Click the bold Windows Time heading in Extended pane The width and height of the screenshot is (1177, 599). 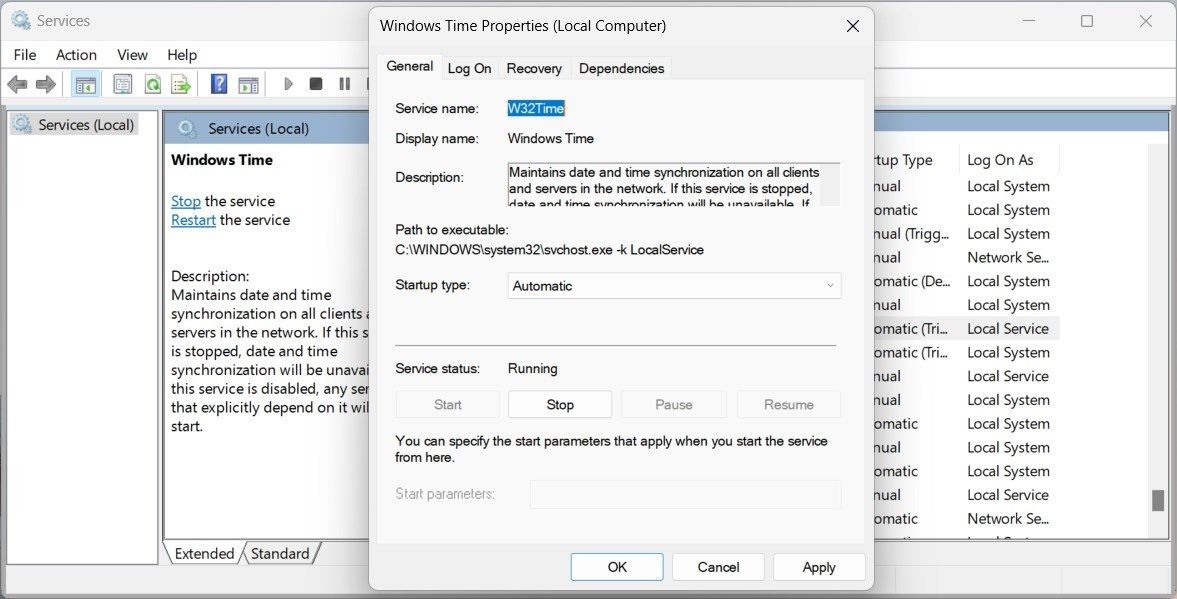point(221,160)
